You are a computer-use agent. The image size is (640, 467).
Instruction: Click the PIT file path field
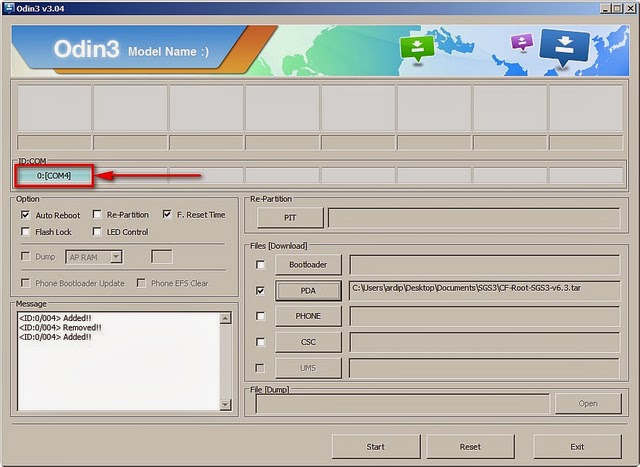click(474, 218)
